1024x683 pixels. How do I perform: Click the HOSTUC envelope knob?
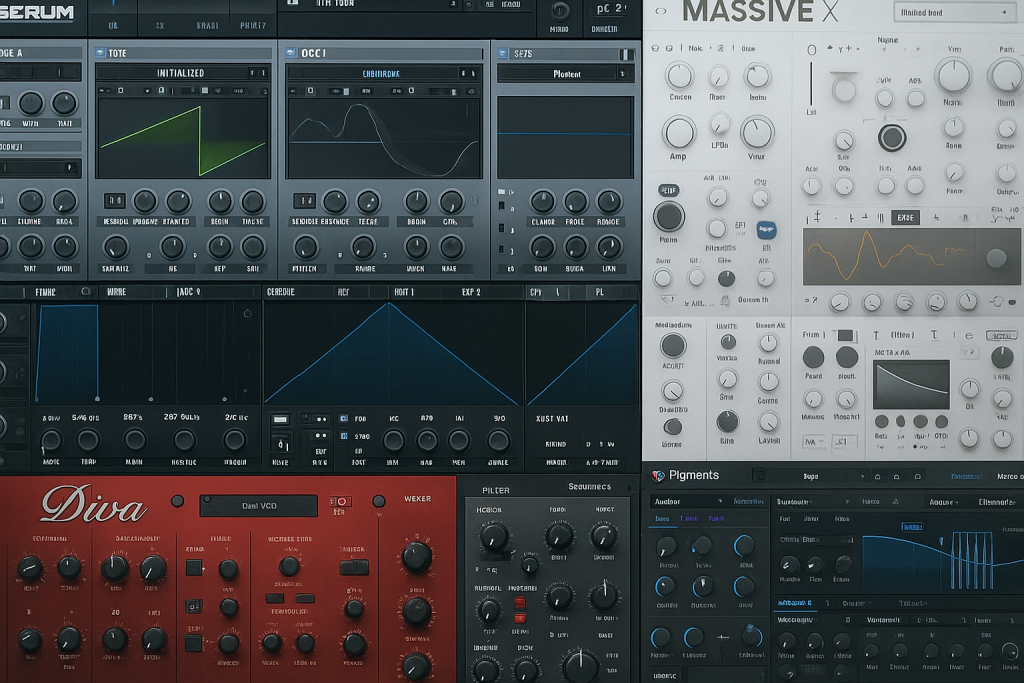[x=184, y=440]
